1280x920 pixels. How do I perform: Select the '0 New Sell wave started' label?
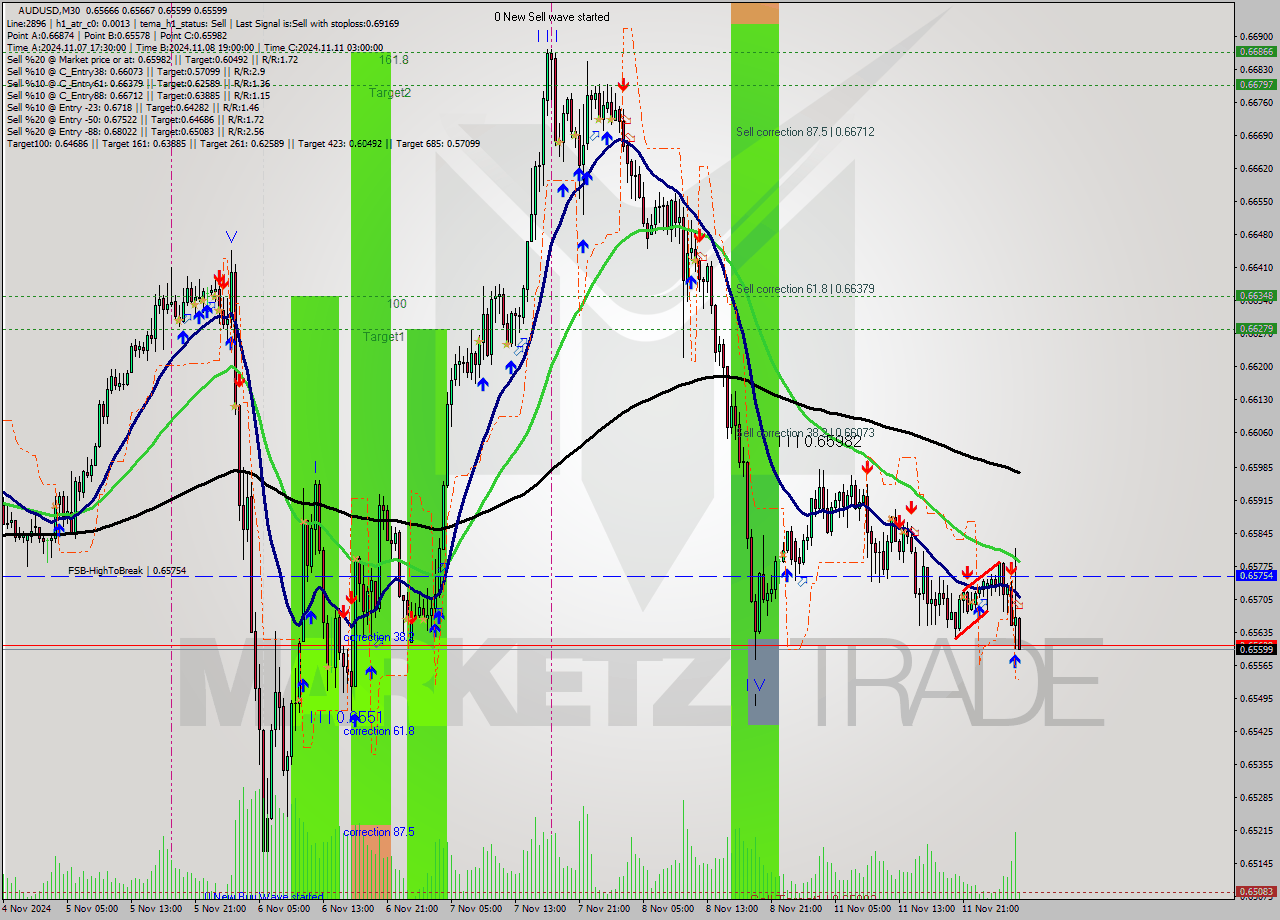pyautogui.click(x=552, y=17)
